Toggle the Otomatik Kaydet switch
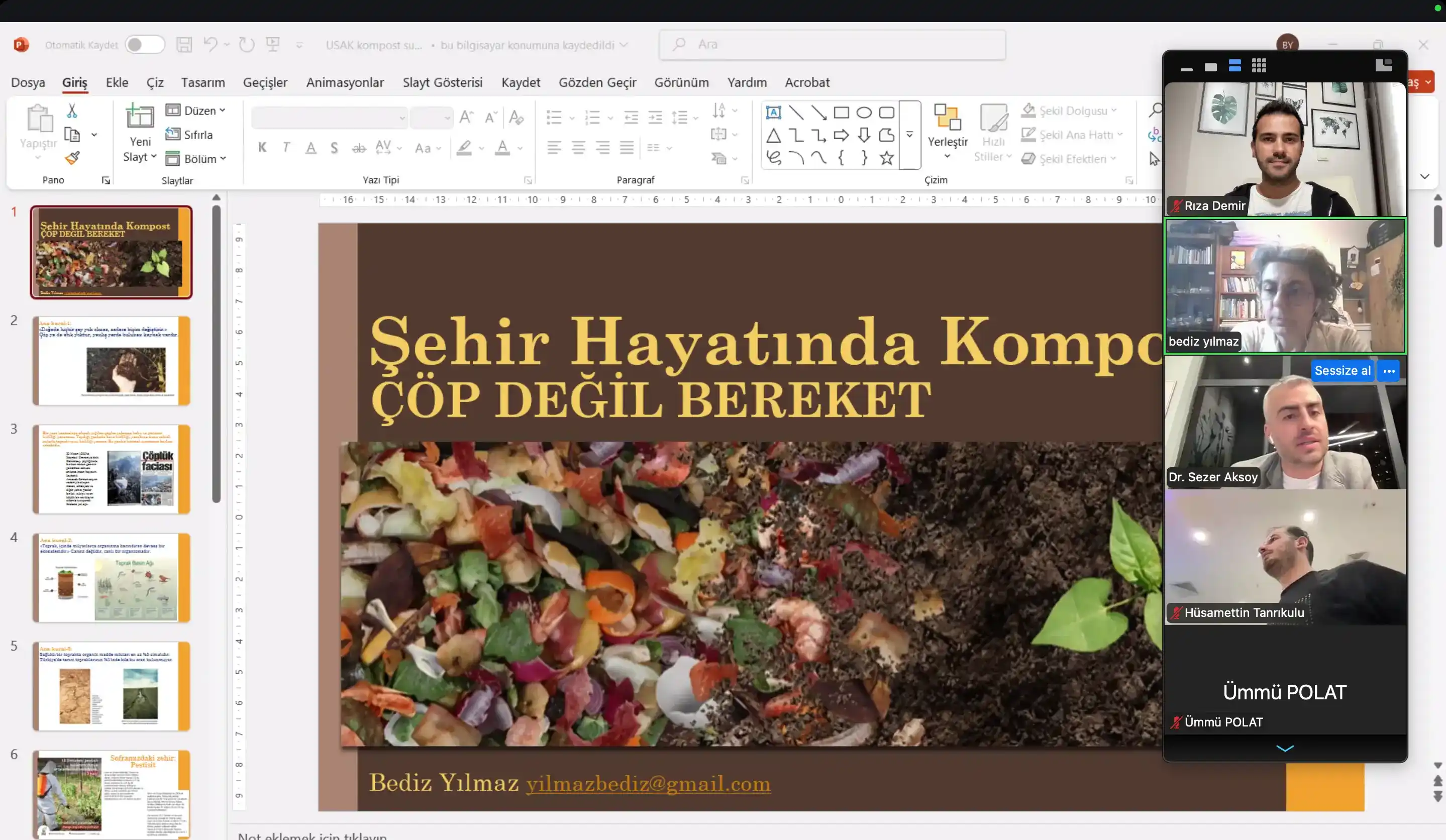 coord(145,44)
